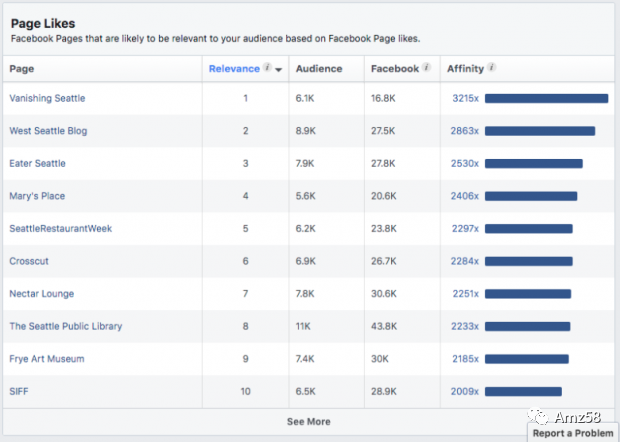
Task: Click the 7.8K audience cell
Action: coord(305,294)
